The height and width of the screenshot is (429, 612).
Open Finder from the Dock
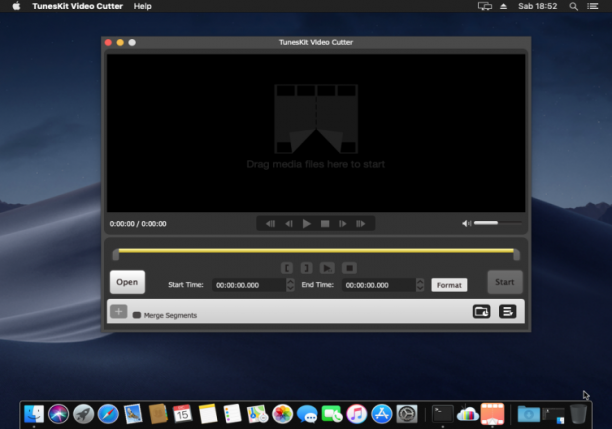click(x=34, y=414)
